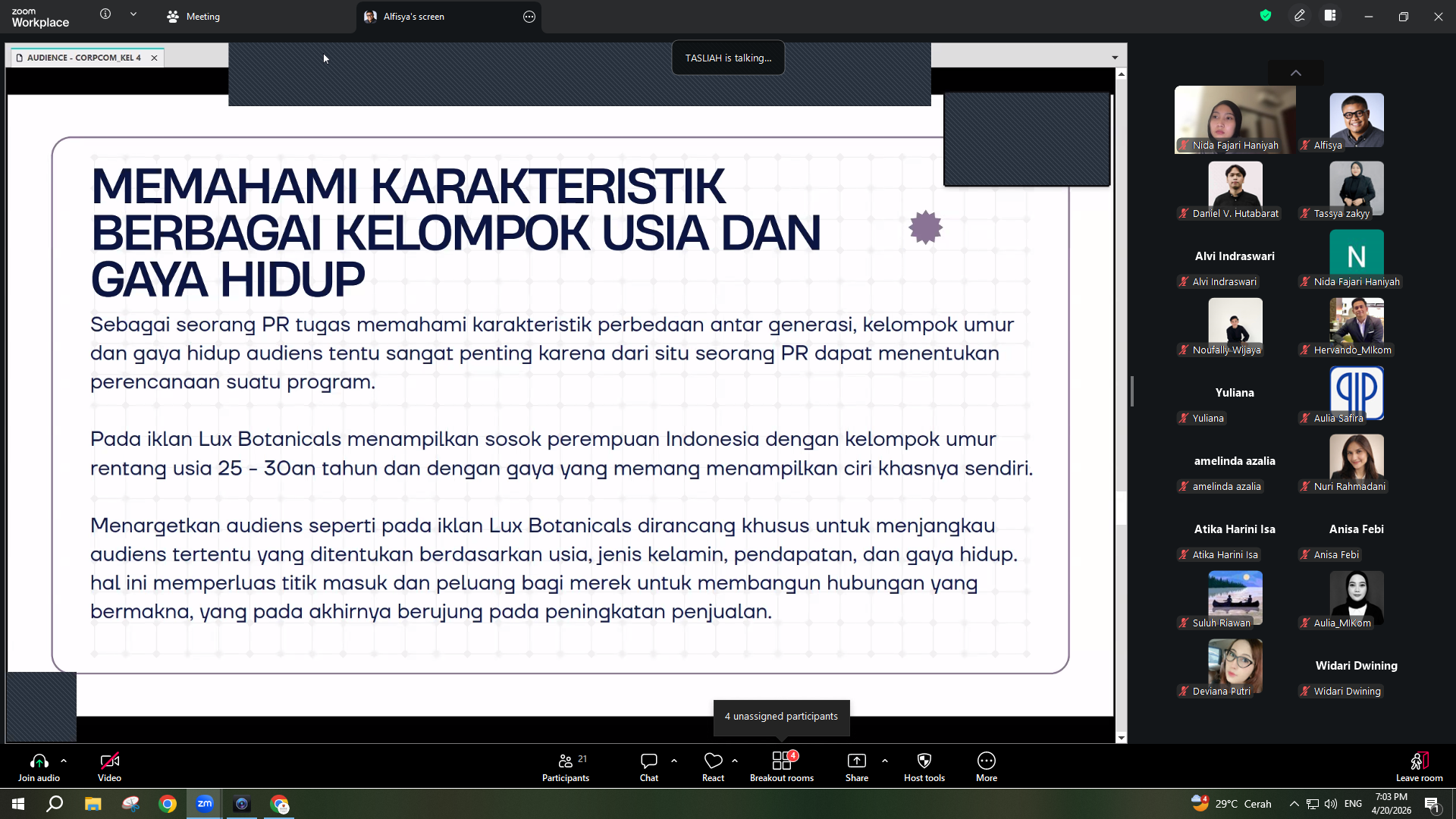Image resolution: width=1456 pixels, height=819 pixels.
Task: Open the camera app taskbar icon
Action: pyautogui.click(x=242, y=804)
